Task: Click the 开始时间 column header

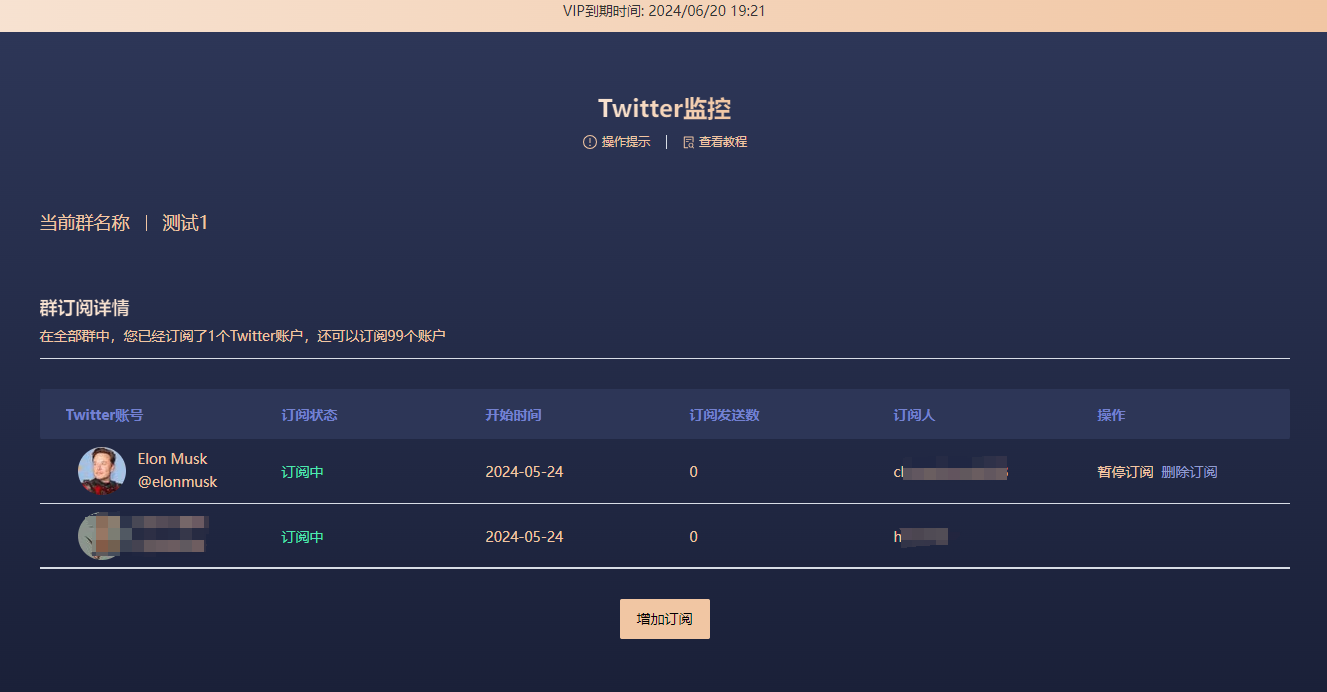Action: (x=514, y=415)
